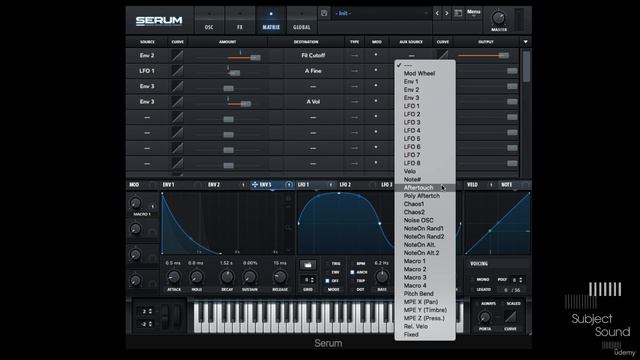This screenshot has width=640, height=360.
Task: Click the Master volume knob
Action: (x=498, y=18)
